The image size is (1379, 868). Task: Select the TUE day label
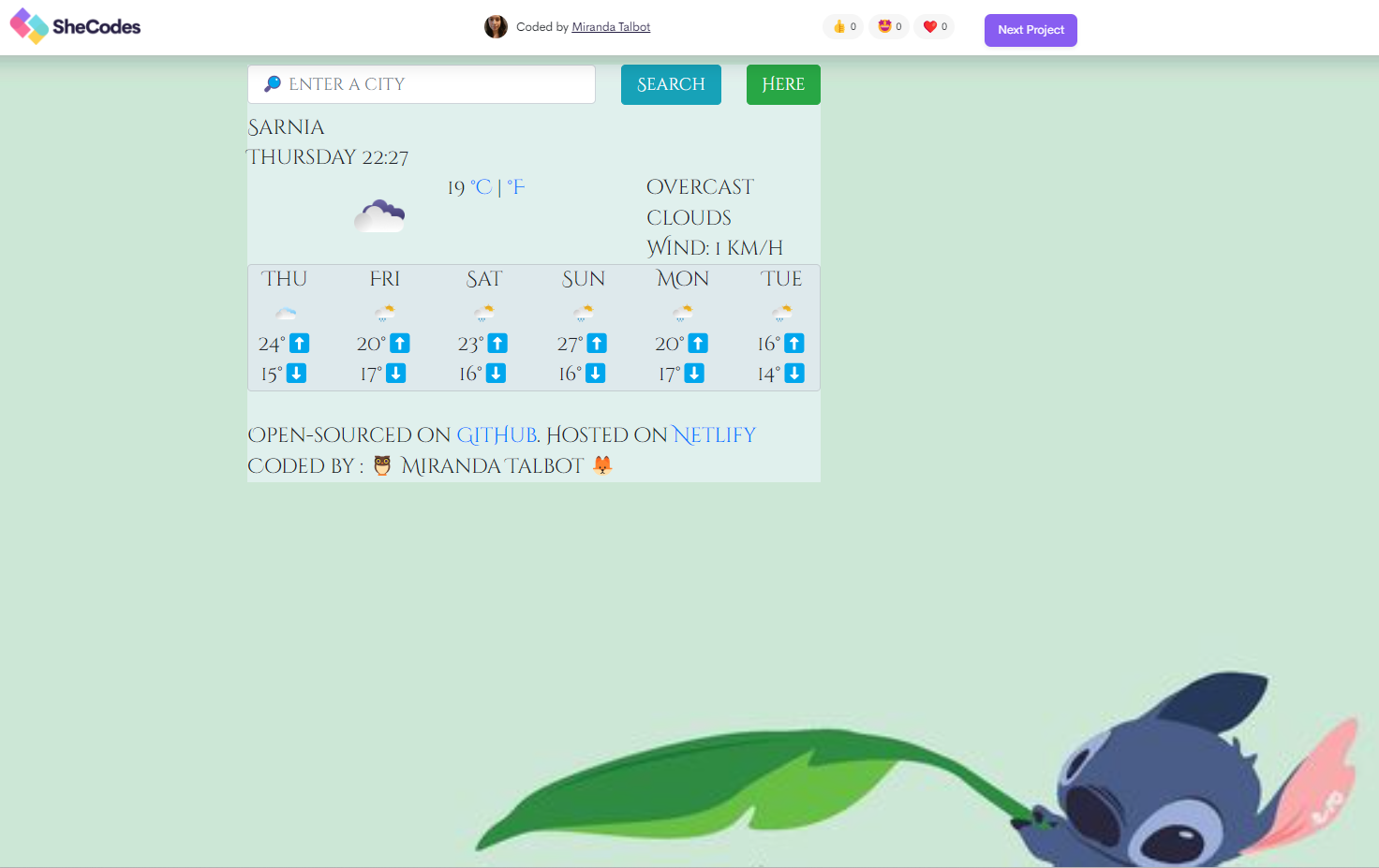pos(781,279)
